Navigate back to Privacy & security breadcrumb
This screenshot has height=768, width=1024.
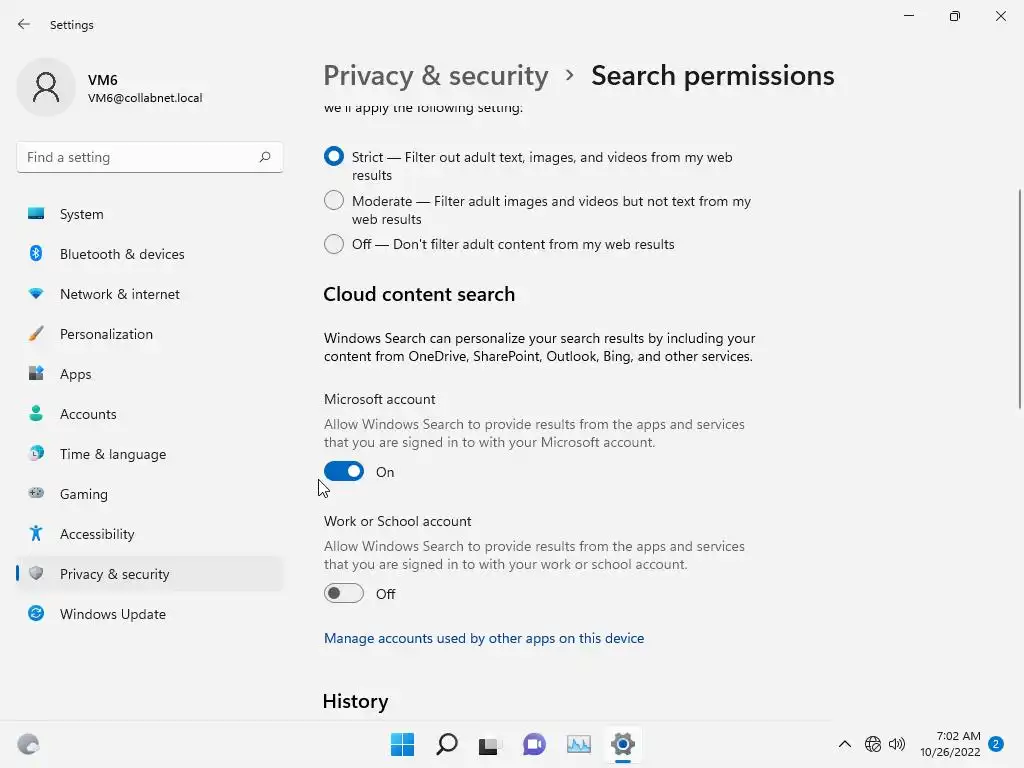click(x=436, y=76)
